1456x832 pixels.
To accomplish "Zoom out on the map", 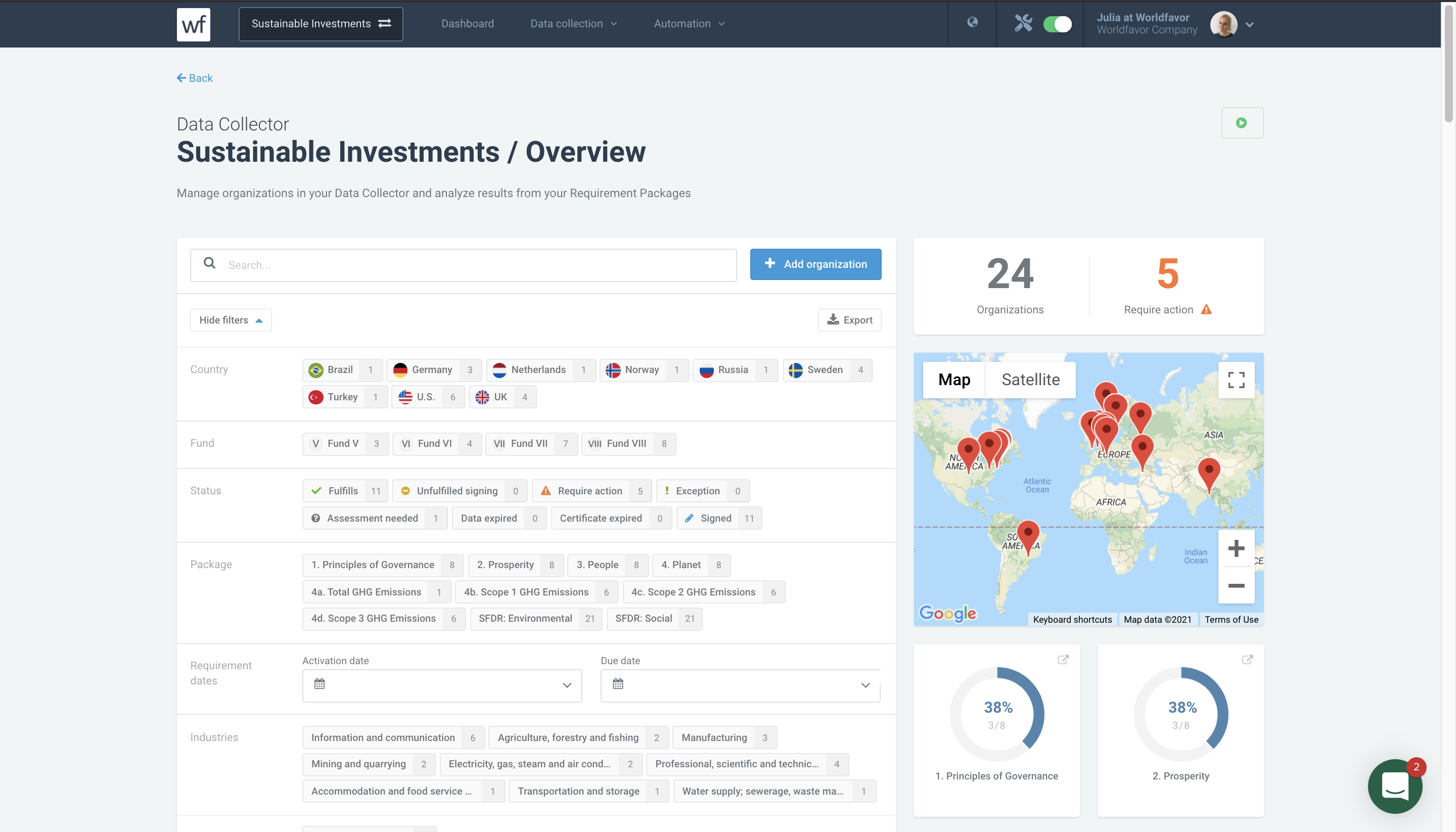I will pos(1236,586).
